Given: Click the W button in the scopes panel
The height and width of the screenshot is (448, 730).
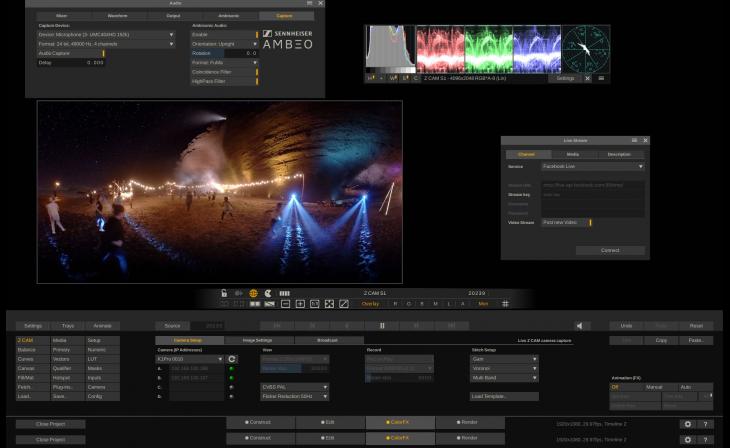Looking at the screenshot, I should pos(393,78).
